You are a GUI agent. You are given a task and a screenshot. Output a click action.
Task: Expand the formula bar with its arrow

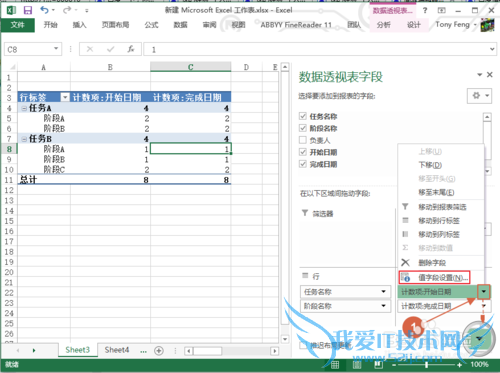[492, 49]
